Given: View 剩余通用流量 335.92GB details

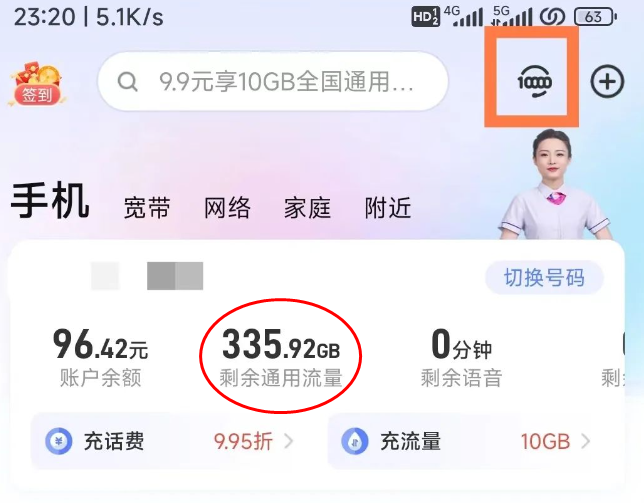Looking at the screenshot, I should (x=281, y=357).
